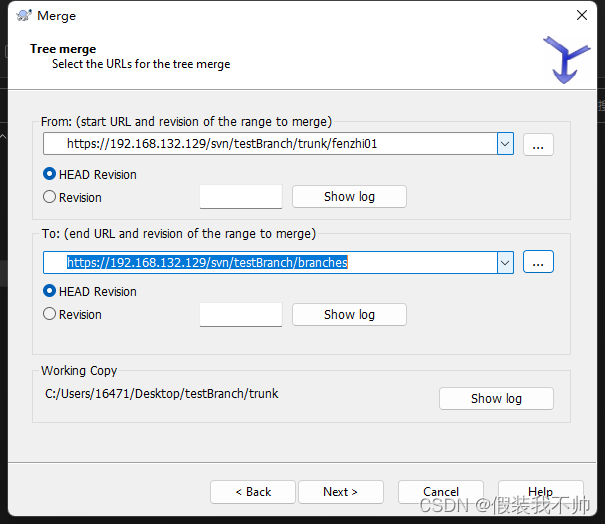Close the Merge dialog with X
This screenshot has height=524, width=605.
pos(581,15)
